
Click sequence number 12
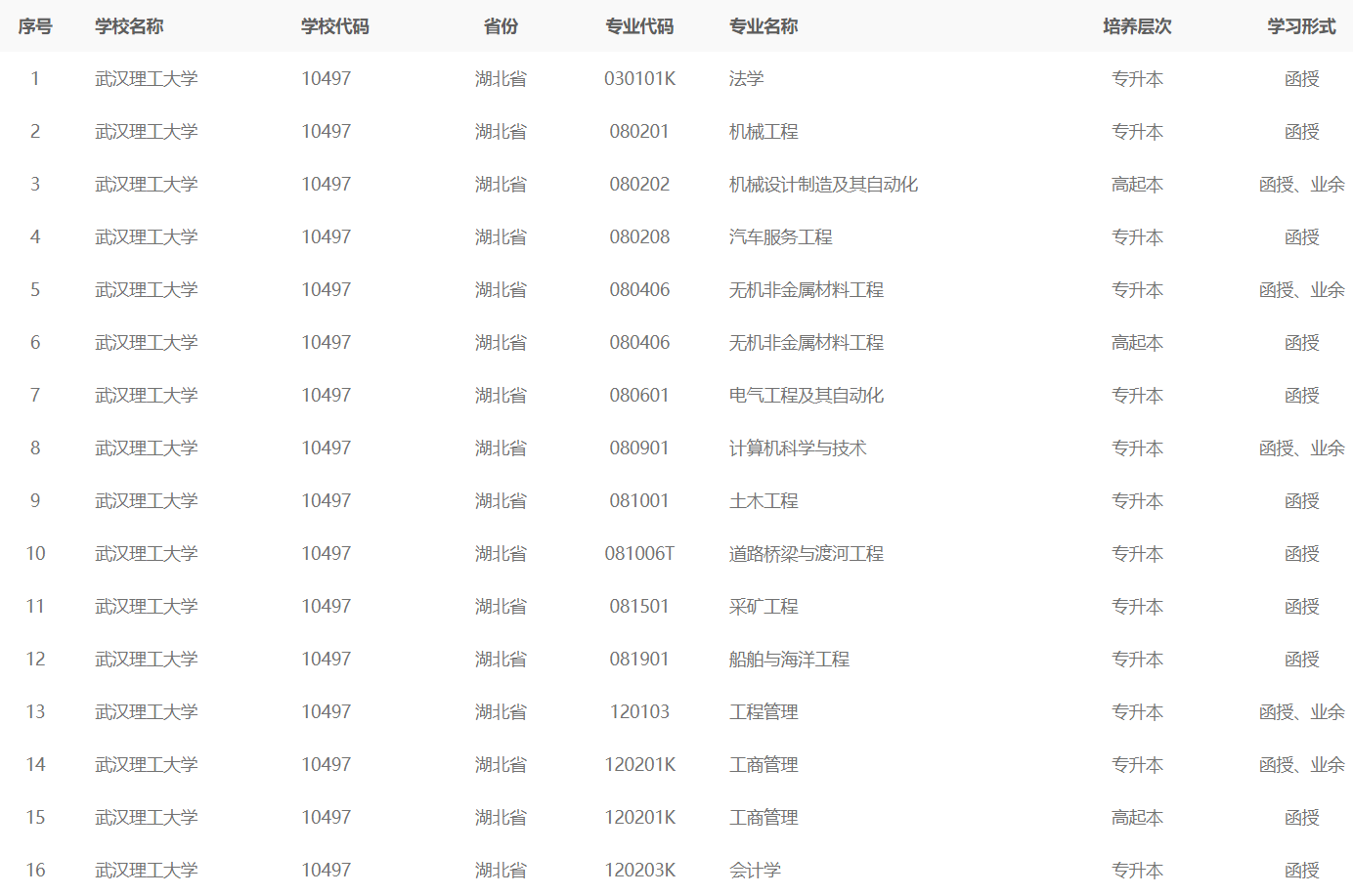(35, 660)
